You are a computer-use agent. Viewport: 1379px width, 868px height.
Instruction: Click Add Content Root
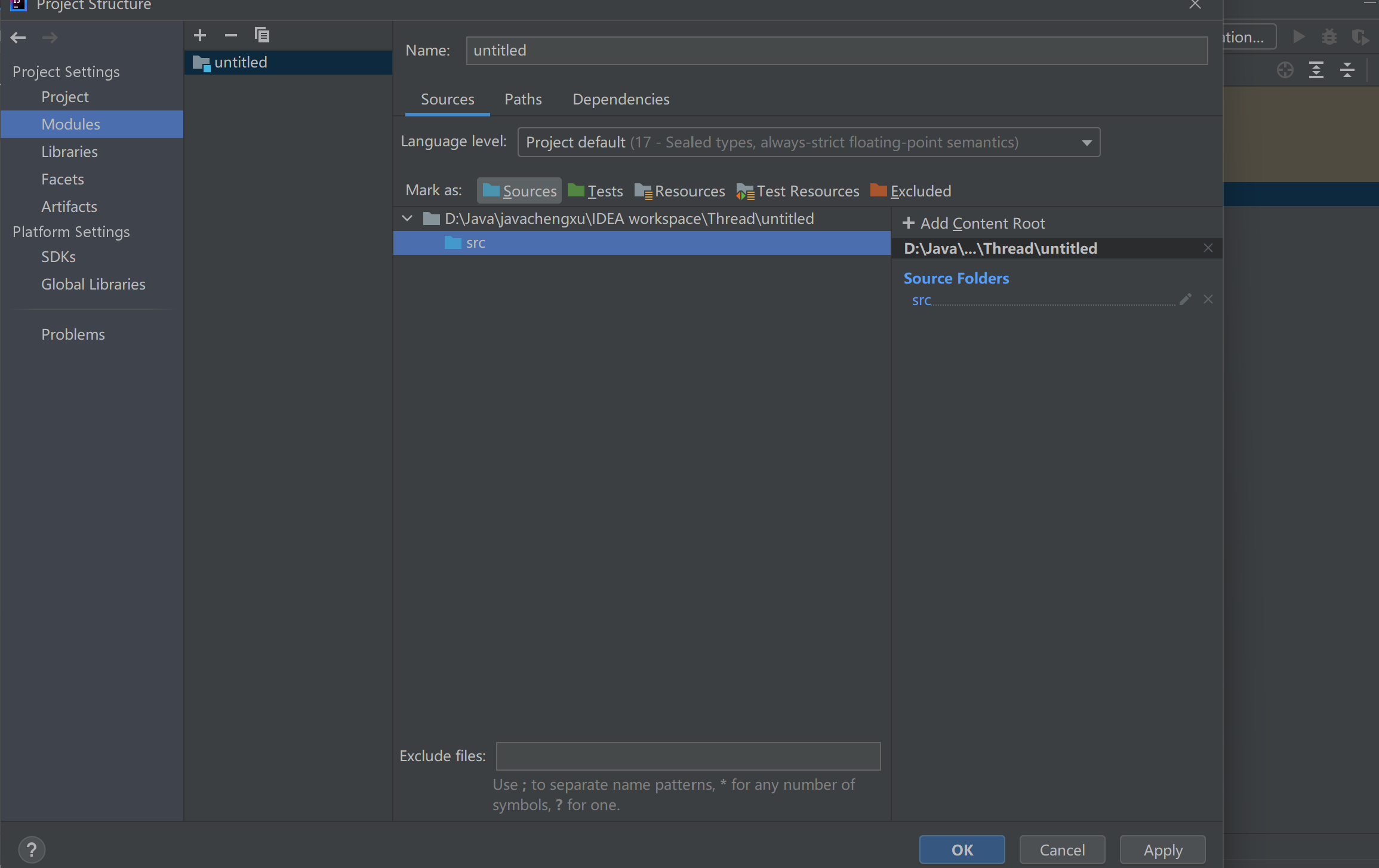[974, 223]
